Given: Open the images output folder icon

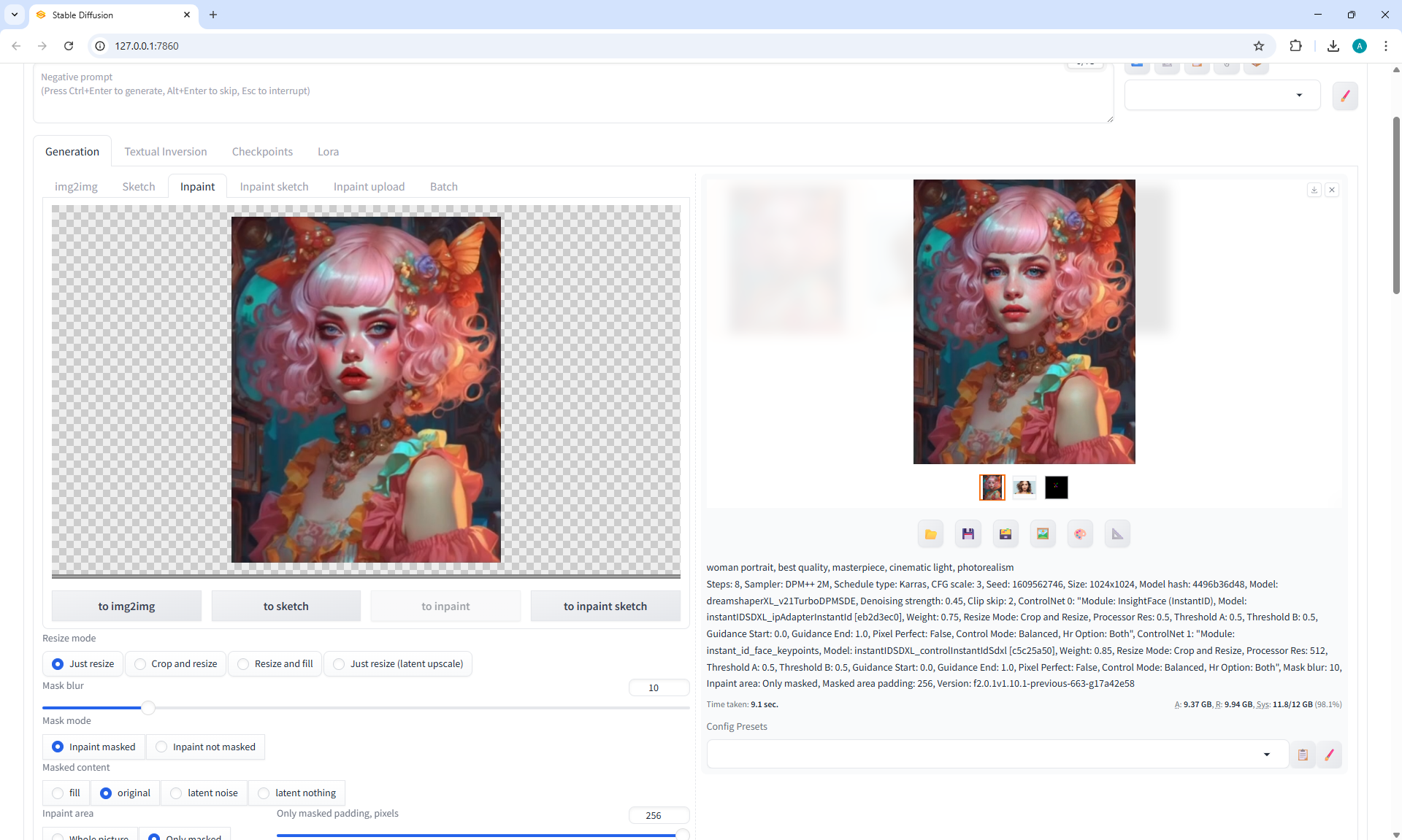Looking at the screenshot, I should point(930,534).
